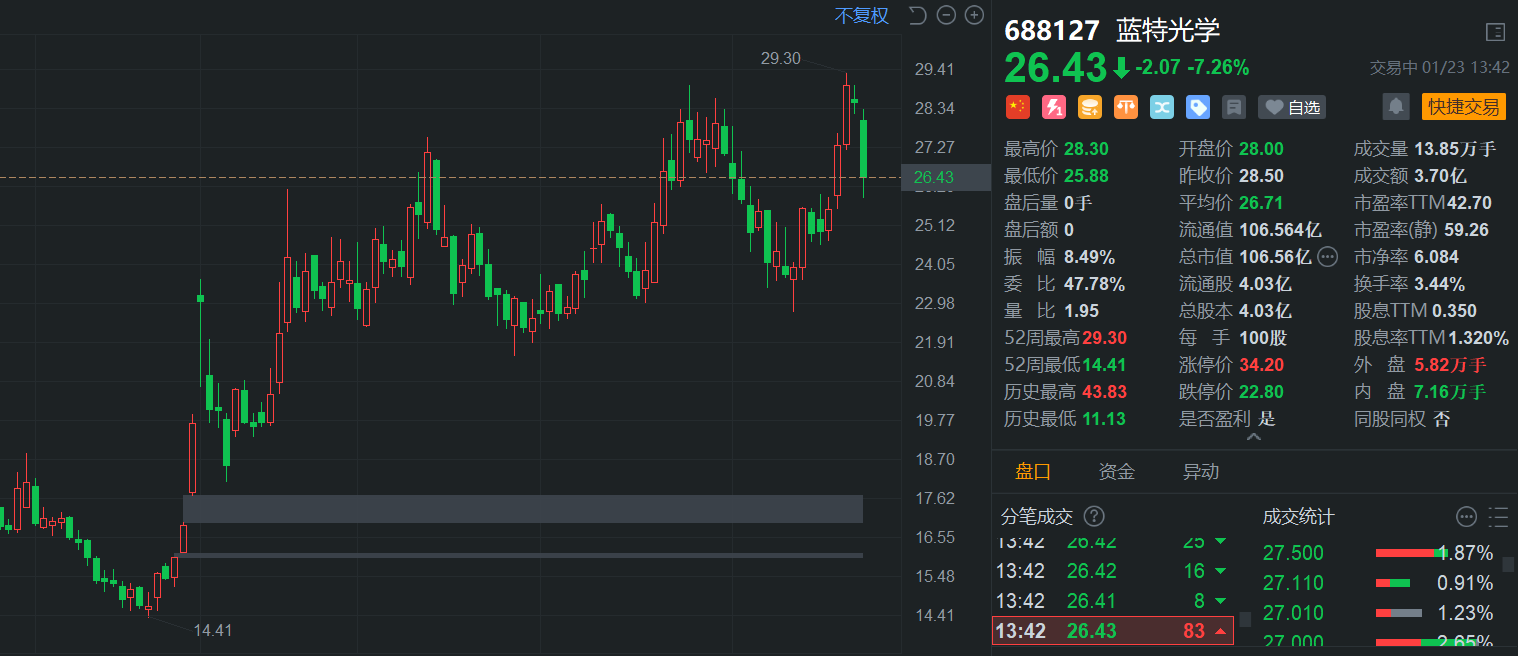Click the gray note bookmark icon

coord(1233,107)
